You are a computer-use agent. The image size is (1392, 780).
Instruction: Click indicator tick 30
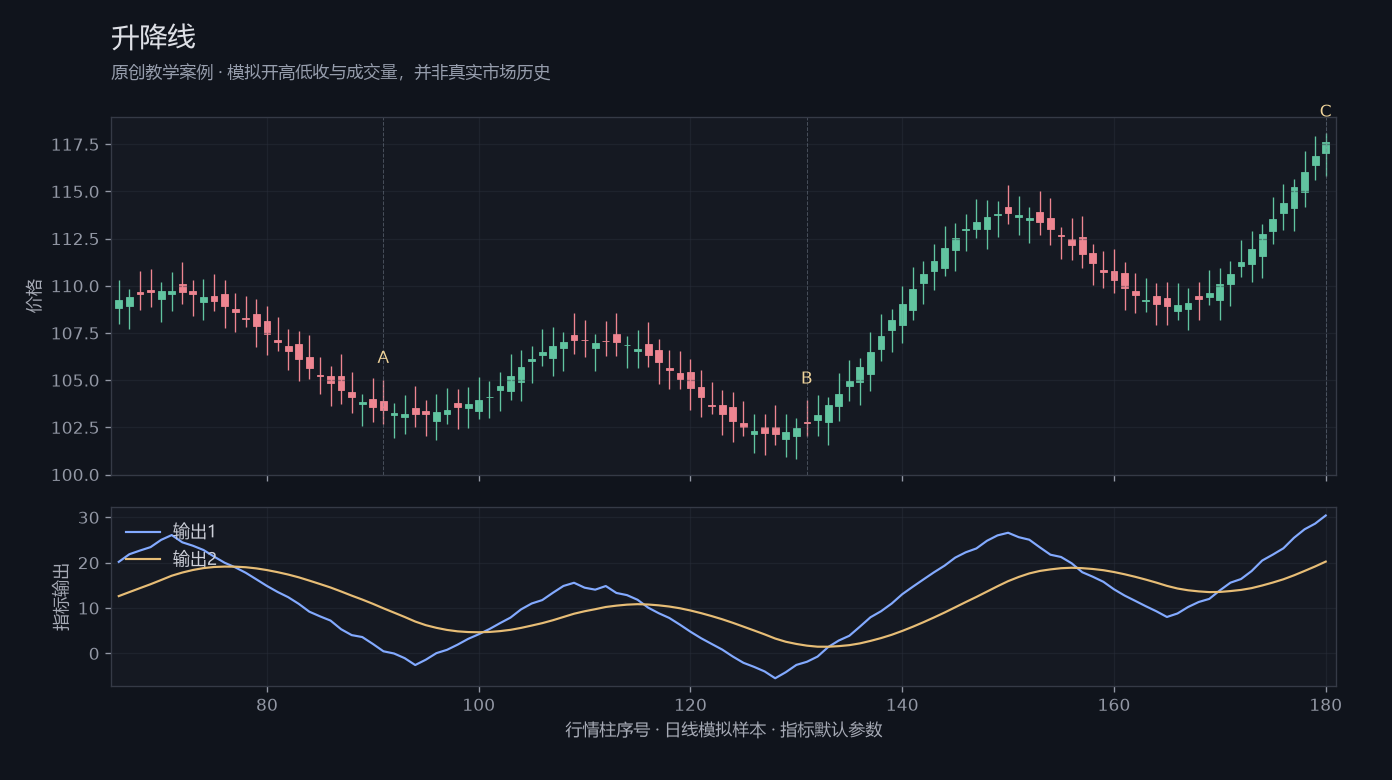[x=90, y=518]
